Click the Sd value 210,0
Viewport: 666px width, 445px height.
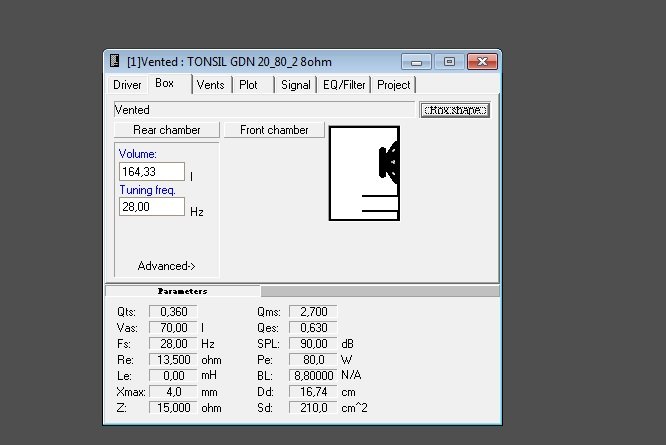pos(313,408)
